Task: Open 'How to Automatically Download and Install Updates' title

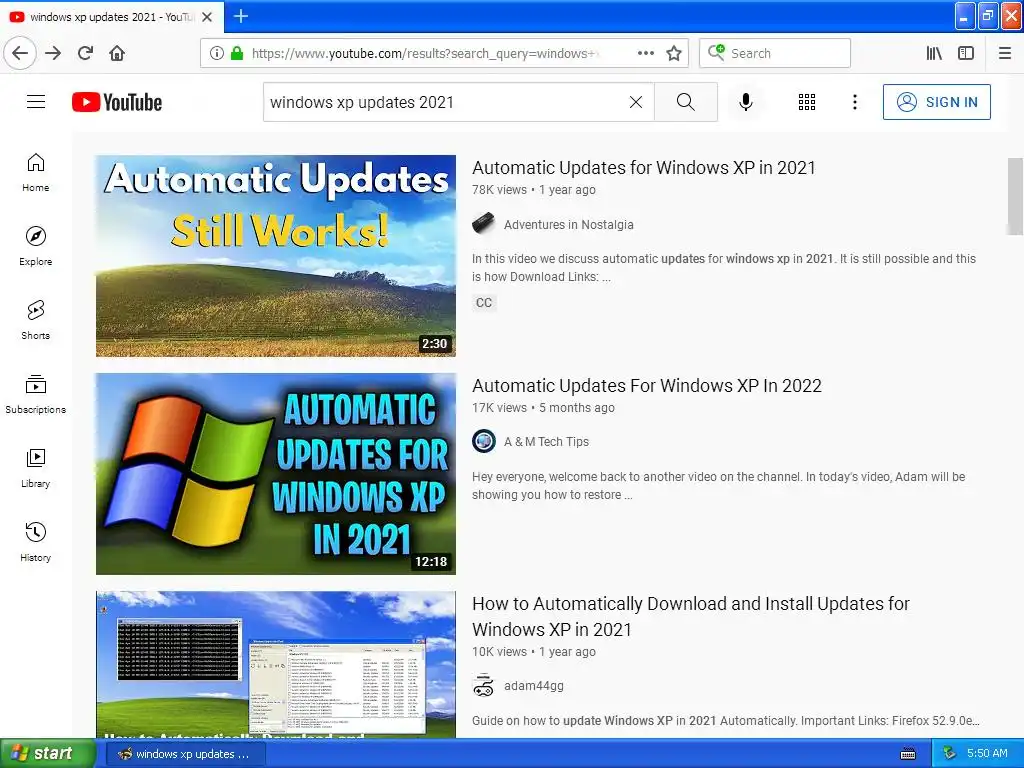Action: (x=690, y=616)
